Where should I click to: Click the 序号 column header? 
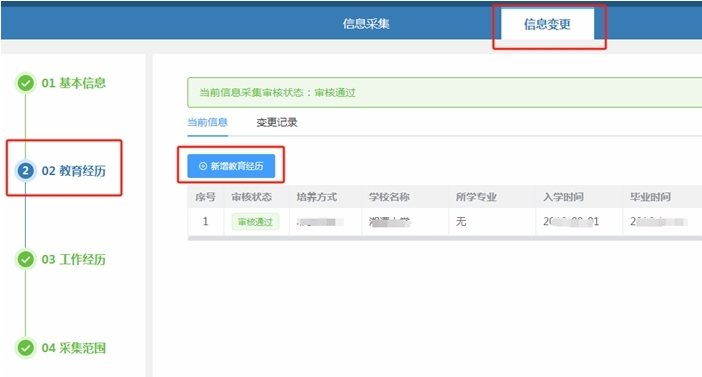pyautogui.click(x=205, y=197)
